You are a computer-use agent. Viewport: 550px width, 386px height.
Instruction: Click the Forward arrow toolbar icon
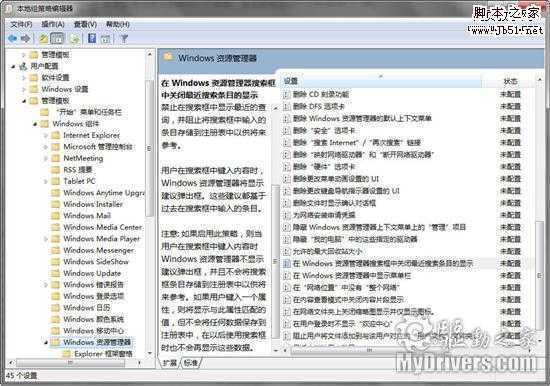[26, 38]
